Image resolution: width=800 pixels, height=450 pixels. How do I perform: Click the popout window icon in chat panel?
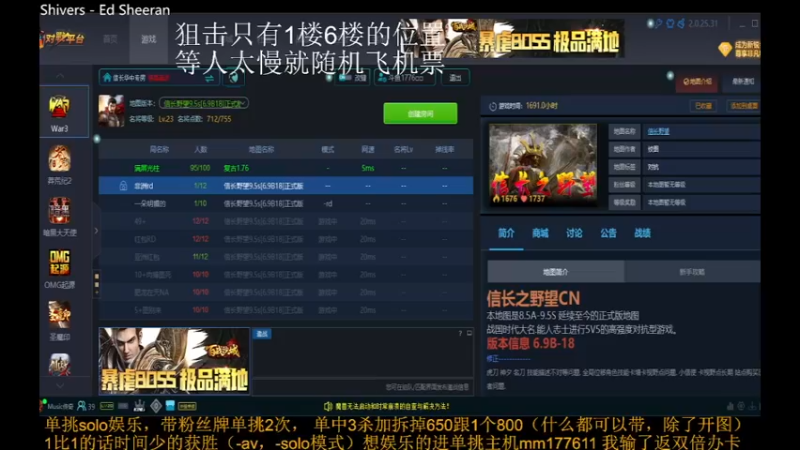(469, 333)
